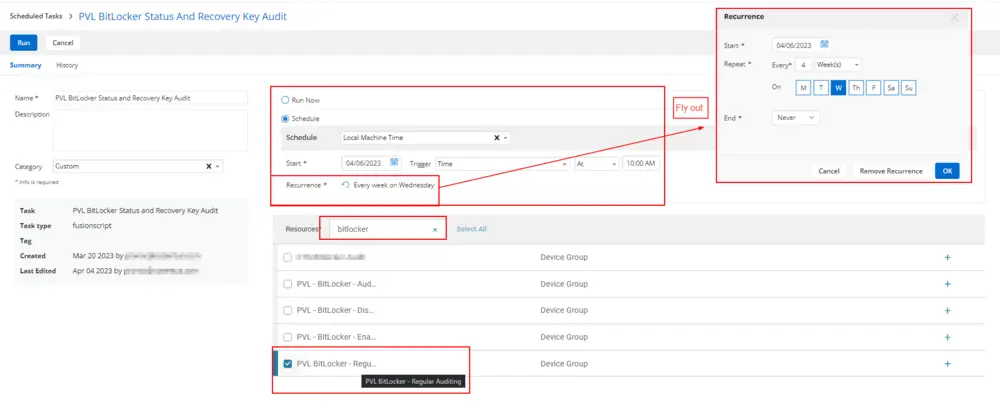Screen dimensions: 1000x401
Task: Open the End Never dropdown
Action: pyautogui.click(x=795, y=117)
